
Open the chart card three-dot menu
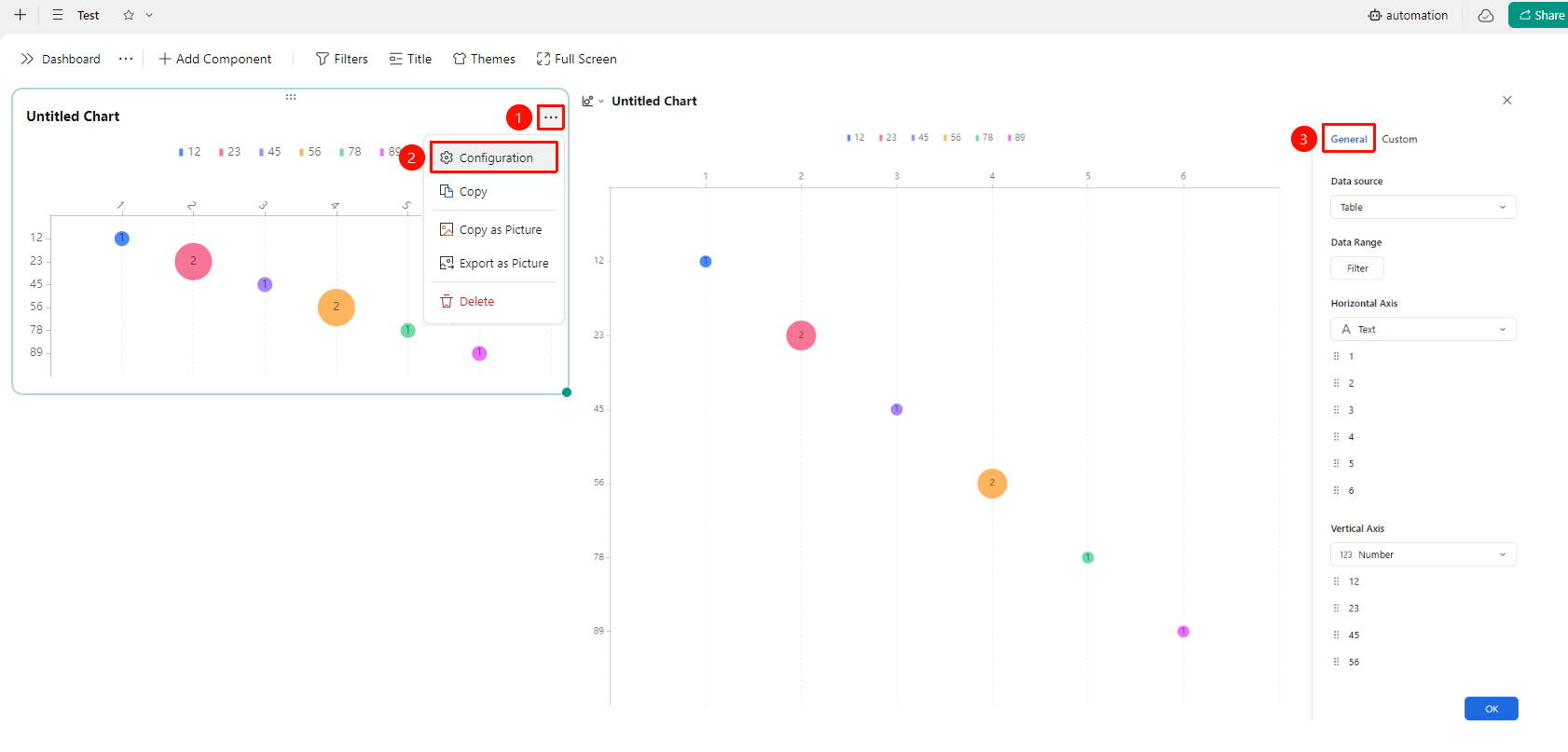[551, 117]
